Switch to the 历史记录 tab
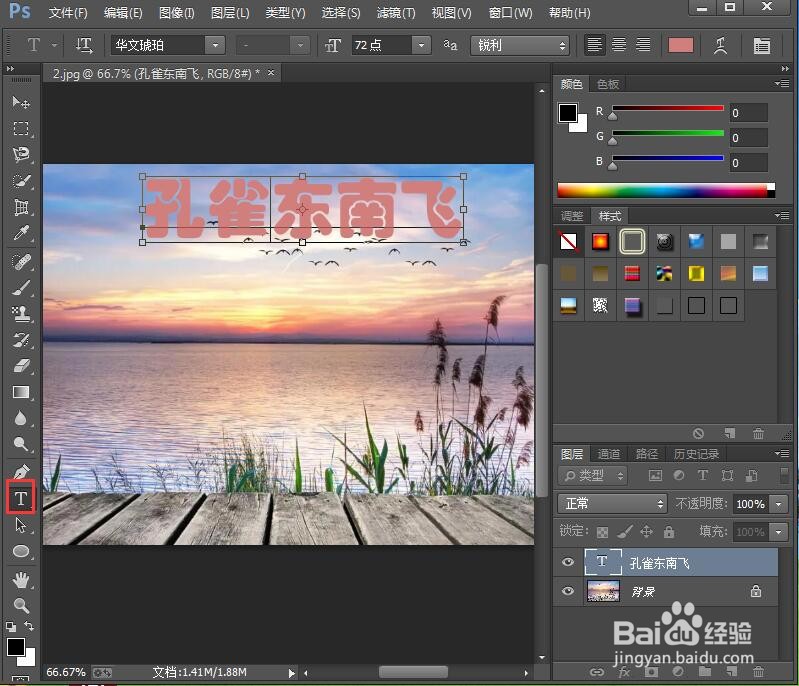Viewport: 799px width, 686px height. [x=696, y=454]
